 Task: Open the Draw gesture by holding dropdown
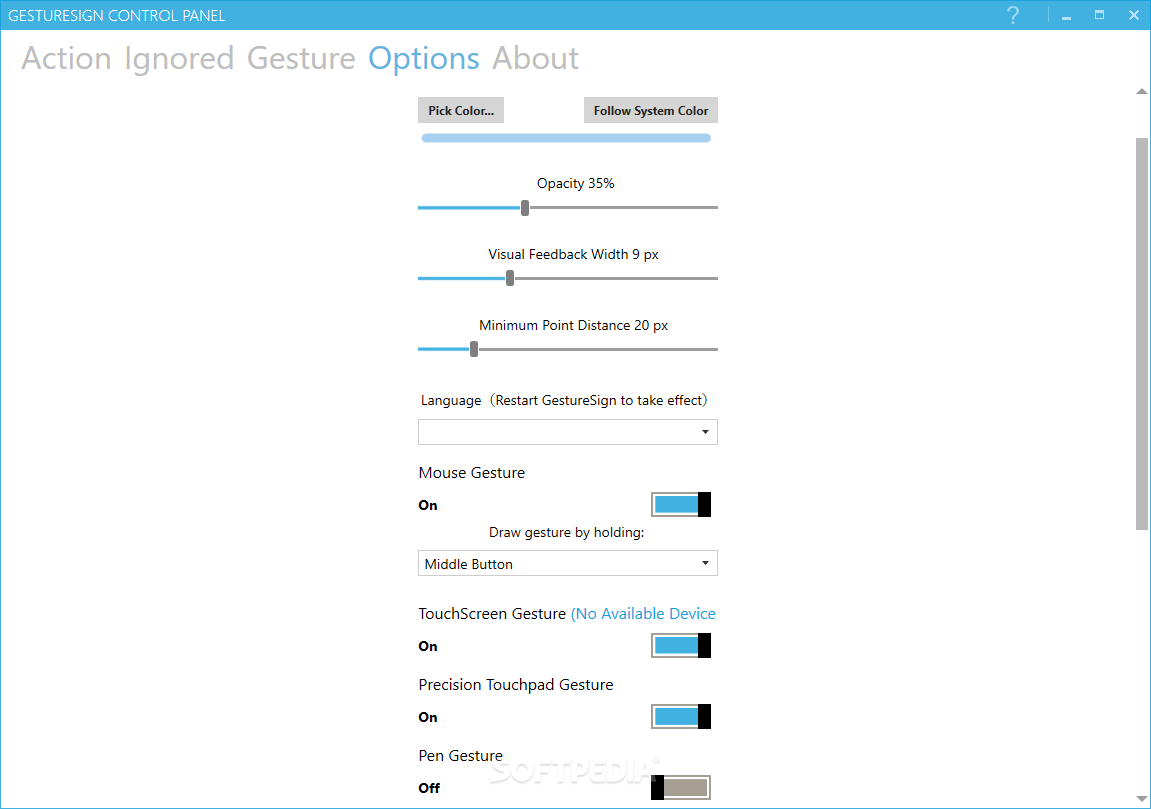coord(567,564)
